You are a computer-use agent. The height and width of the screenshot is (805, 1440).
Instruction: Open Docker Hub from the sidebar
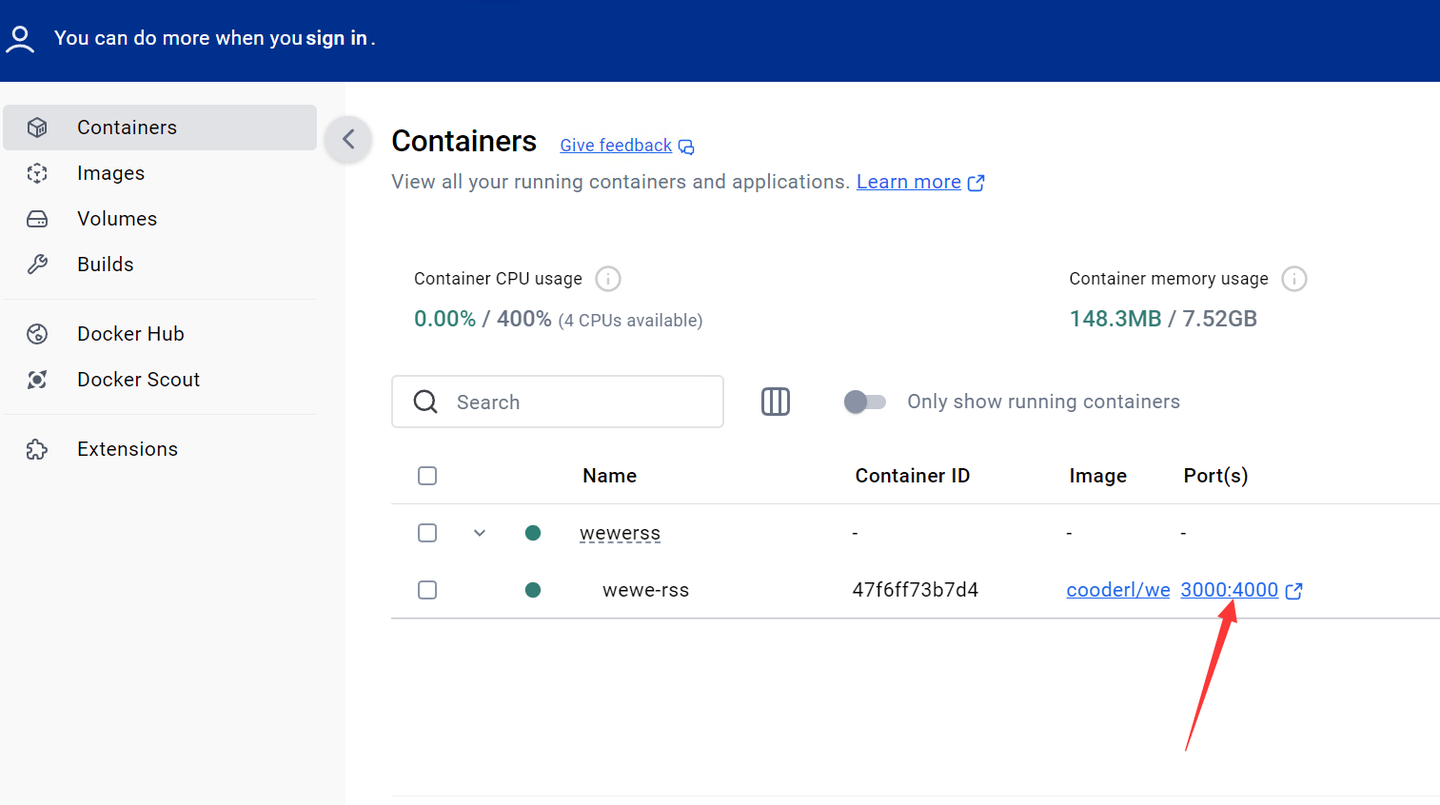click(130, 333)
